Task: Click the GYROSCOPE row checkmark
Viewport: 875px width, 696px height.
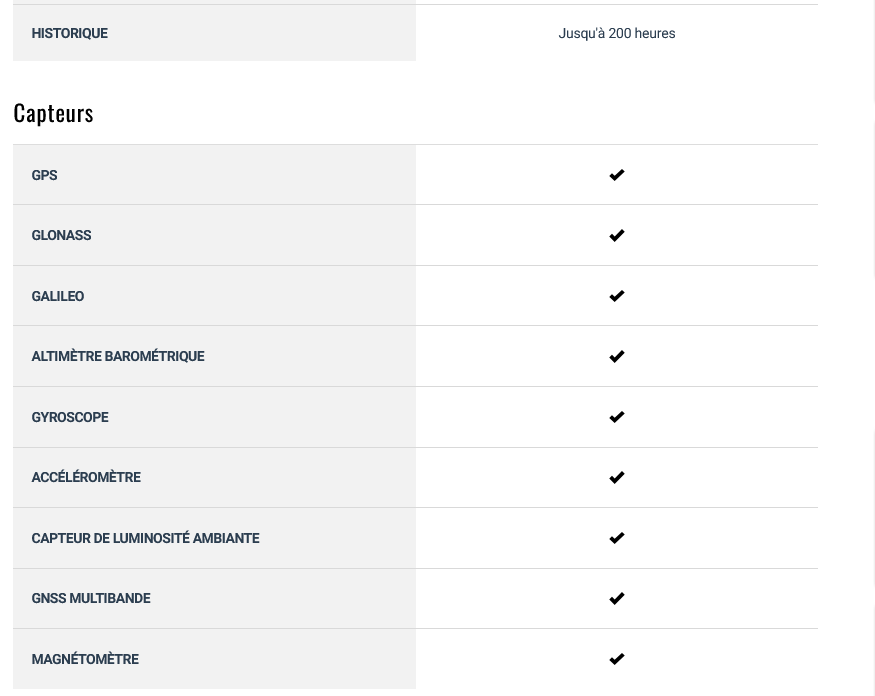Action: point(616,417)
